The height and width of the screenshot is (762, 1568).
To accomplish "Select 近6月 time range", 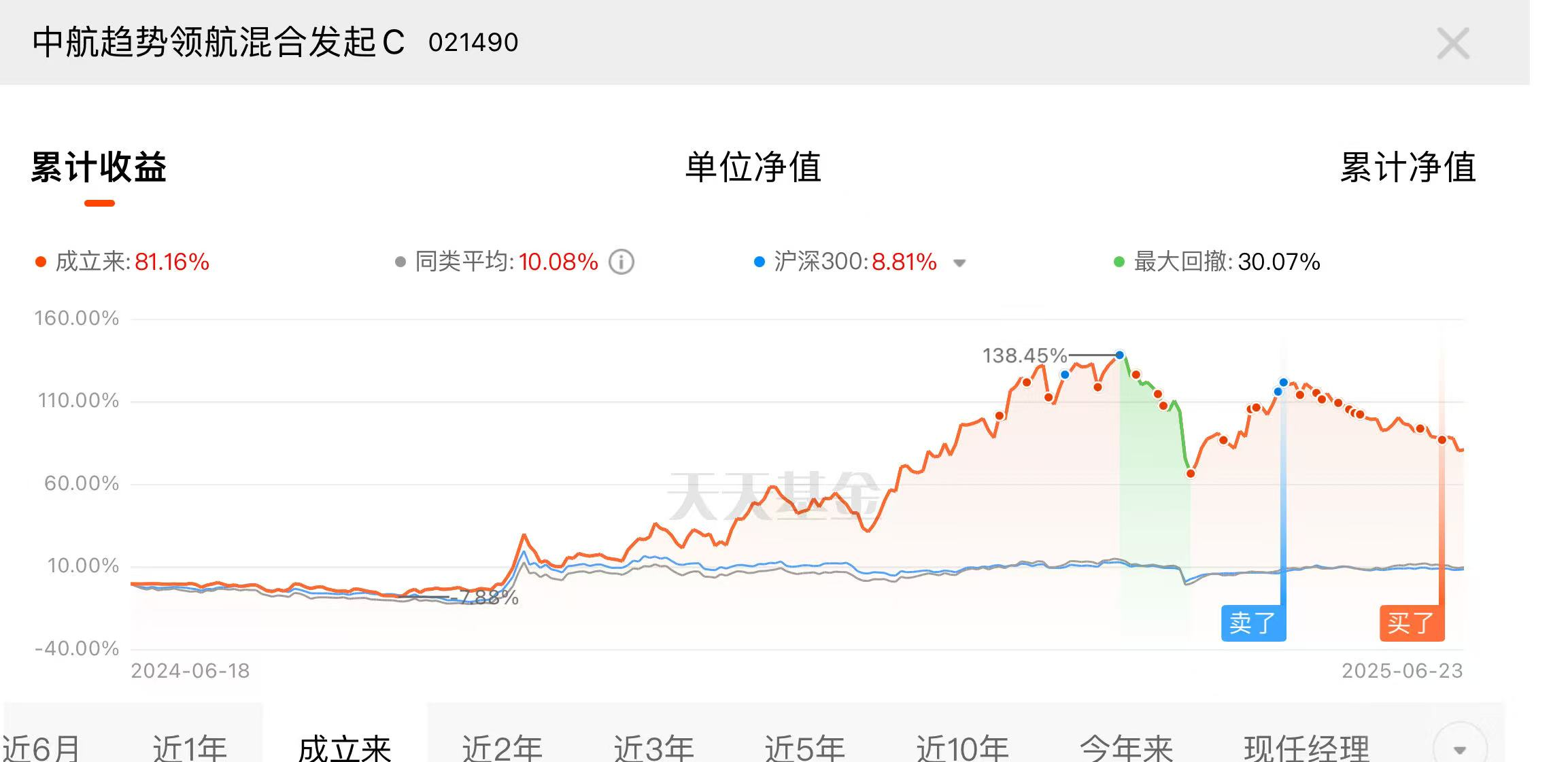I will click(x=41, y=748).
